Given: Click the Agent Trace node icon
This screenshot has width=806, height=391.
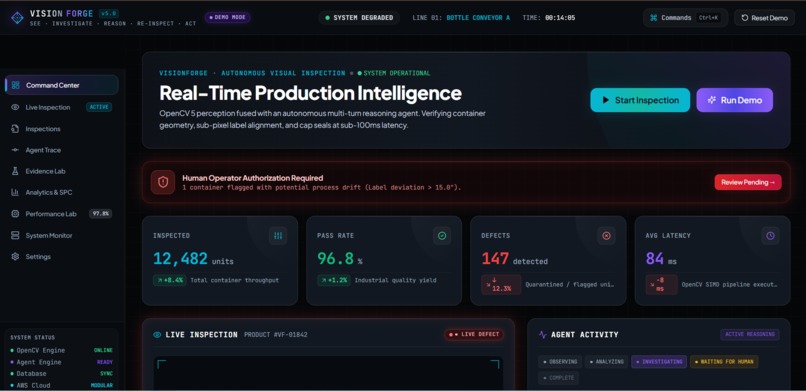Looking at the screenshot, I should [15, 150].
